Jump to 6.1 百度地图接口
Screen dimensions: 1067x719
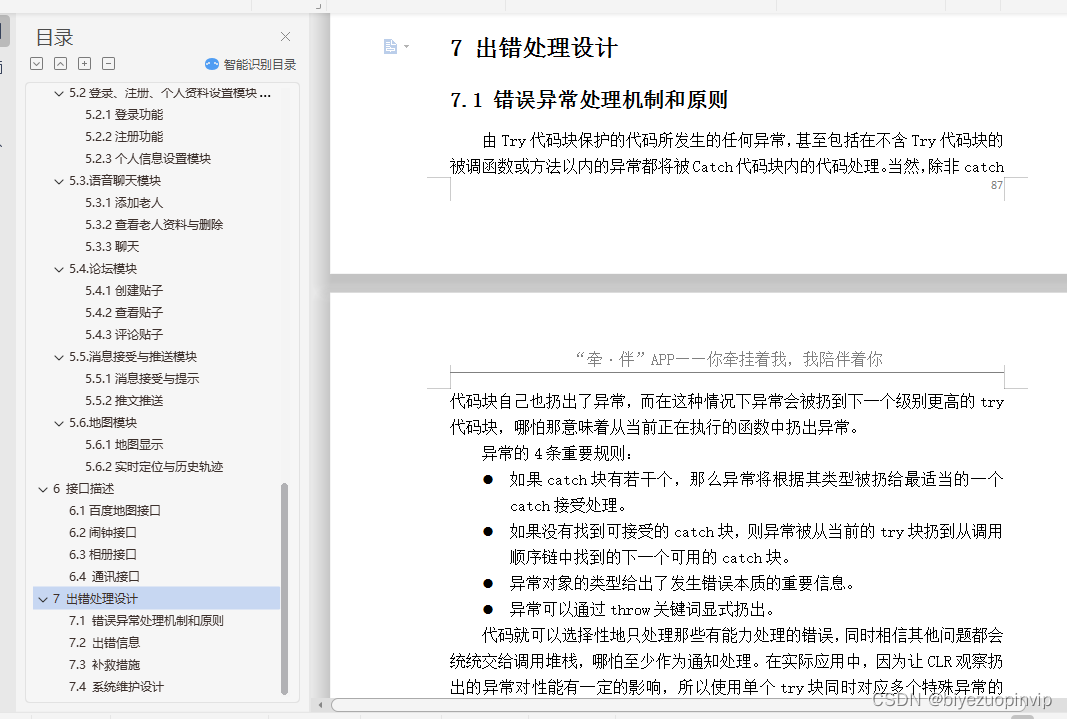click(114, 510)
